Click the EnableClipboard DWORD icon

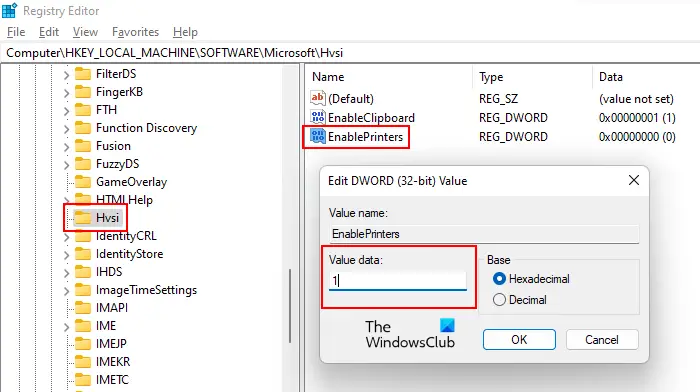(317, 117)
